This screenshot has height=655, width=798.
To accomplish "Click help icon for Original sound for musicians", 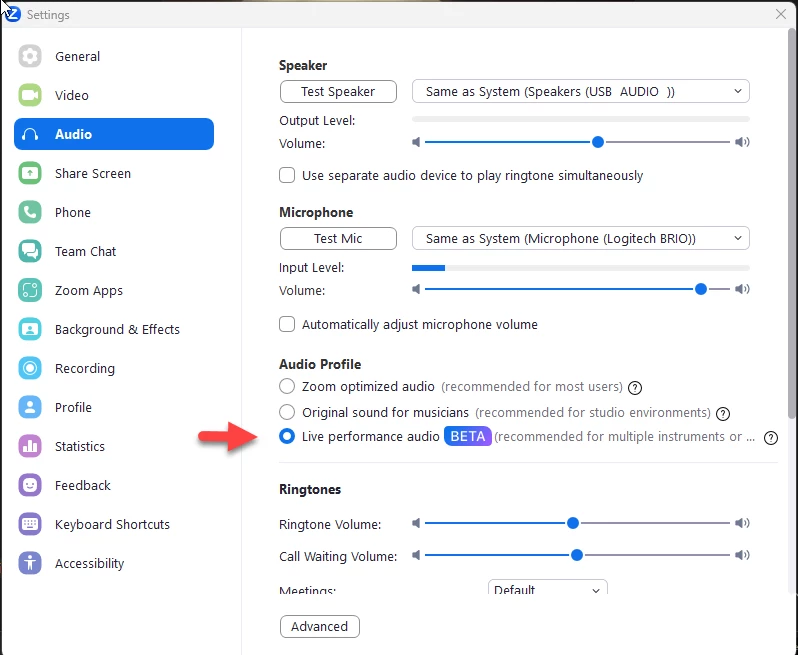I will coord(723,414).
